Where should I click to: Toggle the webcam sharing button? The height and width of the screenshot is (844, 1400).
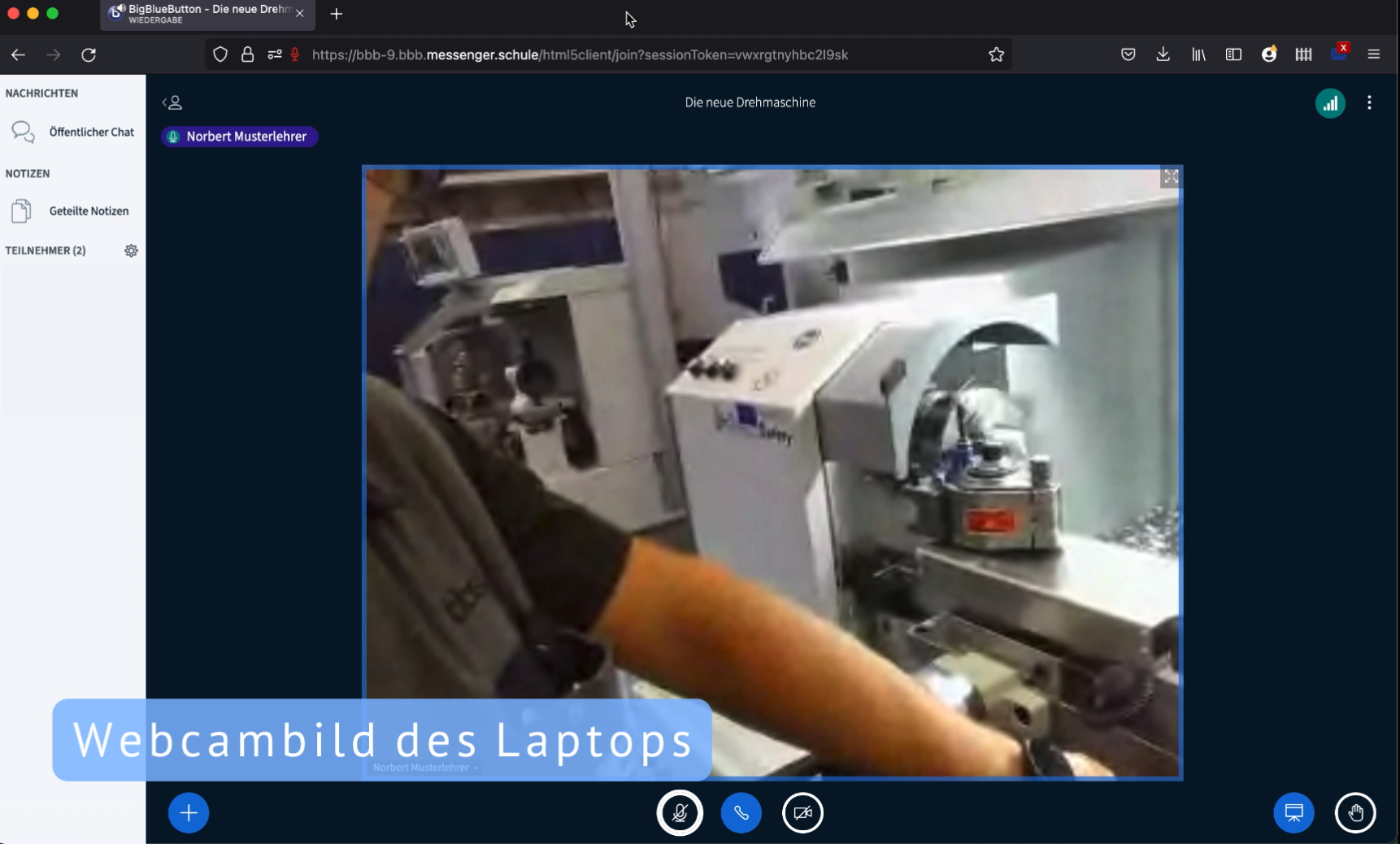click(x=802, y=812)
